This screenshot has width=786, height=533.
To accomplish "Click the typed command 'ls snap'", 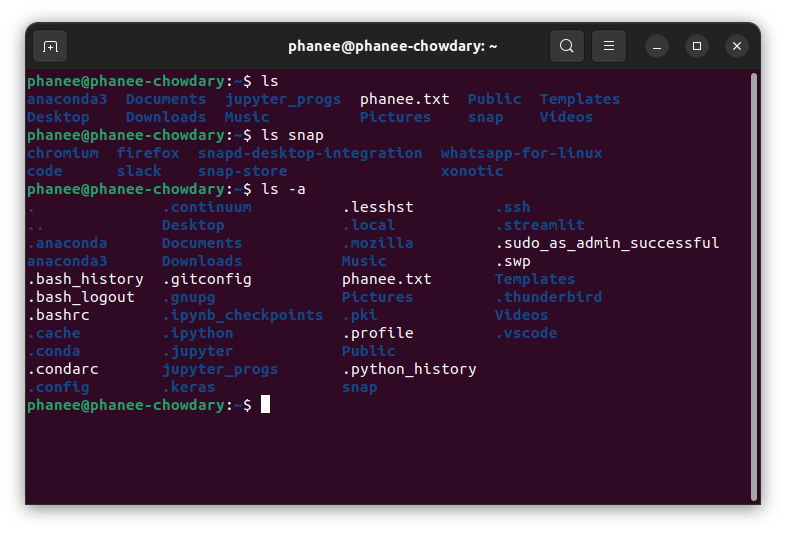I will click(292, 135).
